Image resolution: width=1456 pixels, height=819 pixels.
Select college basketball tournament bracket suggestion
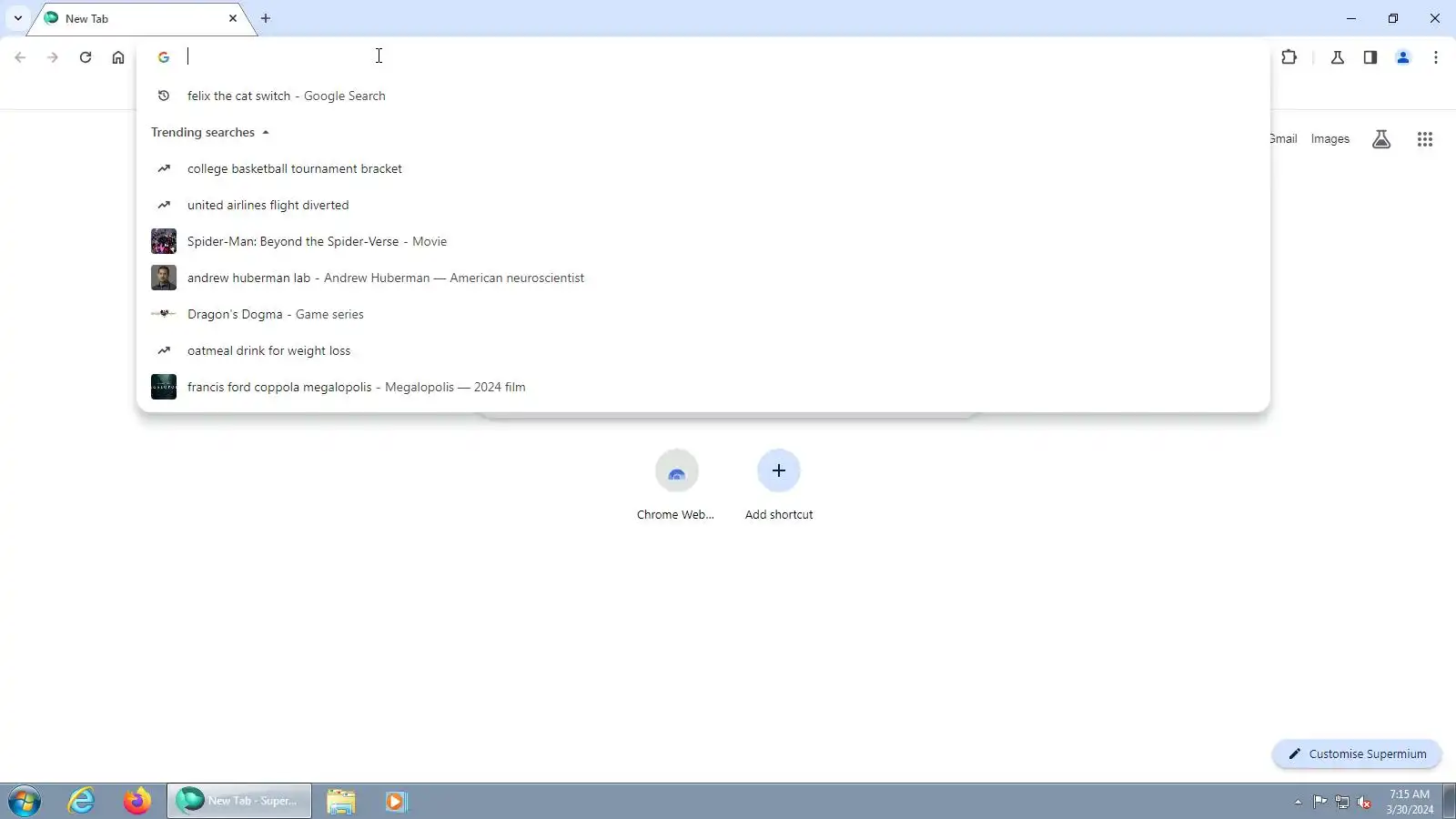703,168
